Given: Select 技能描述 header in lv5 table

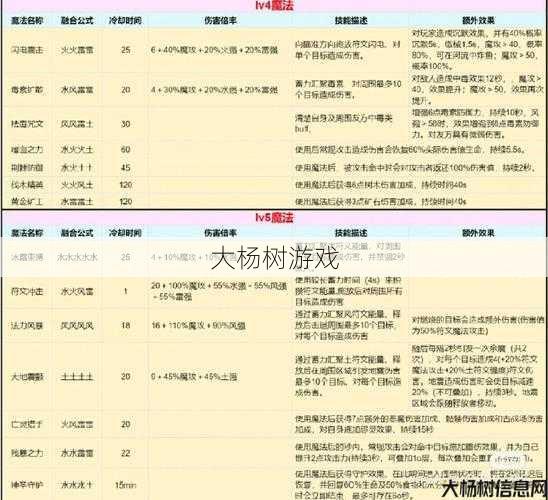Looking at the screenshot, I should click(351, 233).
